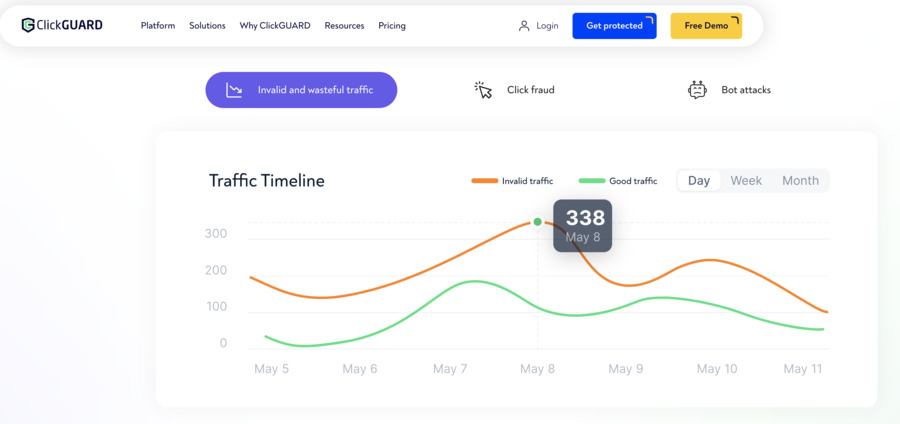Click the Bot attacks robot icon
900x424 pixels.
coord(697,90)
